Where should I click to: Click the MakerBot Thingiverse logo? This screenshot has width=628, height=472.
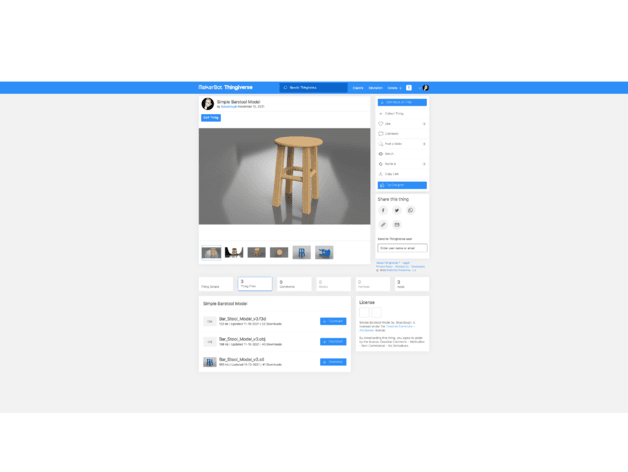point(225,87)
